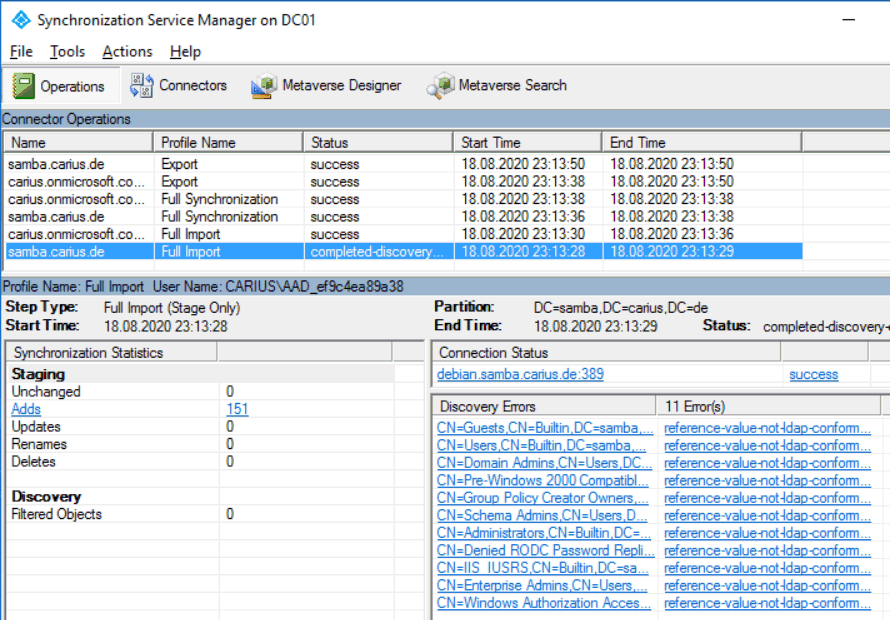The width and height of the screenshot is (890, 620).
Task: Open CN=Schema Admins discovery error link
Action: 542,516
